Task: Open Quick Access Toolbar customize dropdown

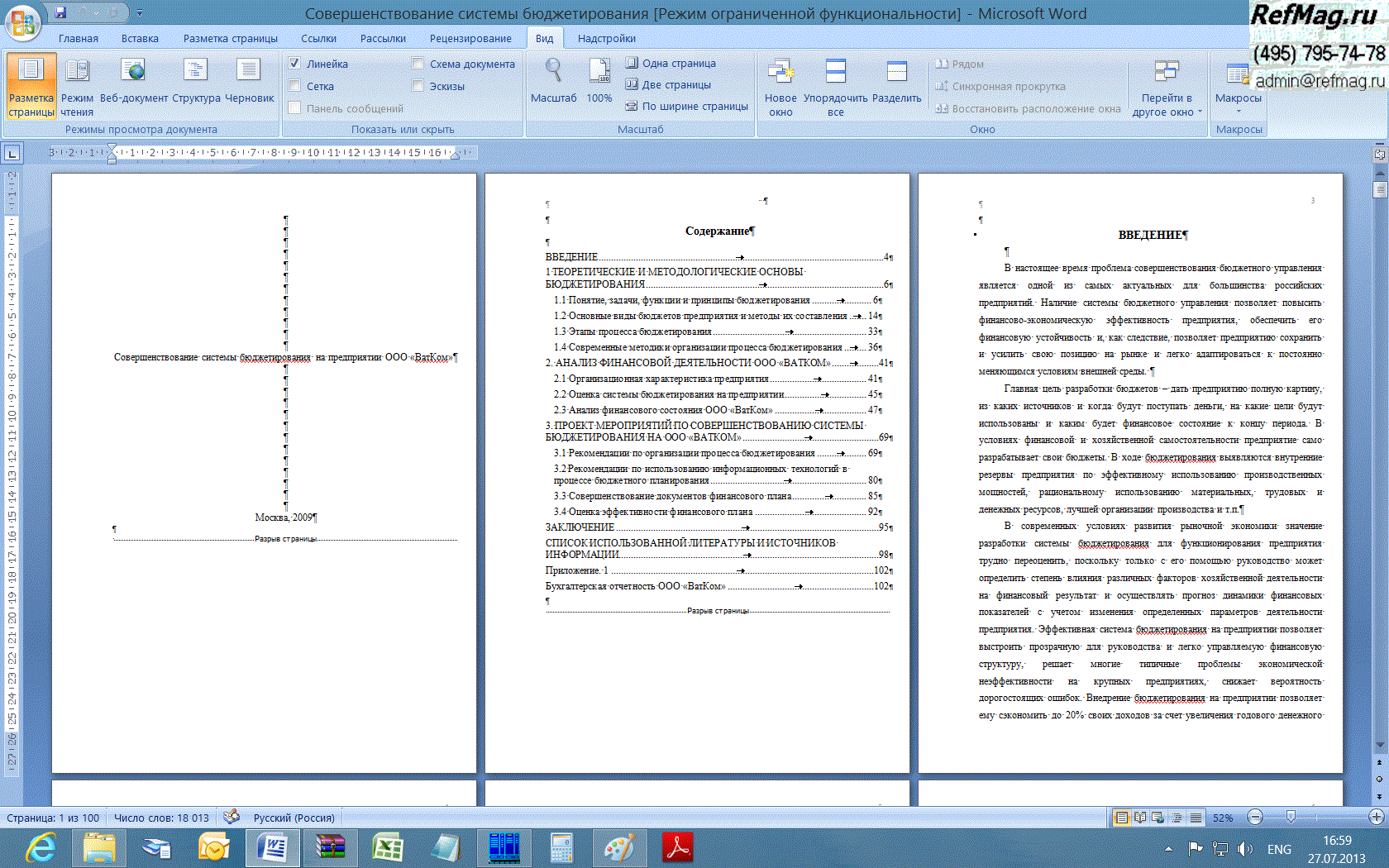Action: (140, 13)
